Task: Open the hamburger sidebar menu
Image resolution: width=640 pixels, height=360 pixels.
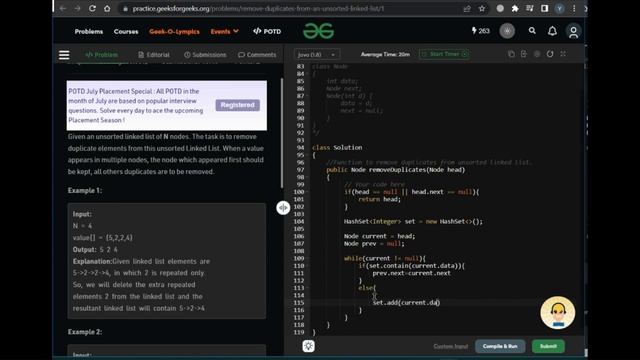Action: pos(64,55)
